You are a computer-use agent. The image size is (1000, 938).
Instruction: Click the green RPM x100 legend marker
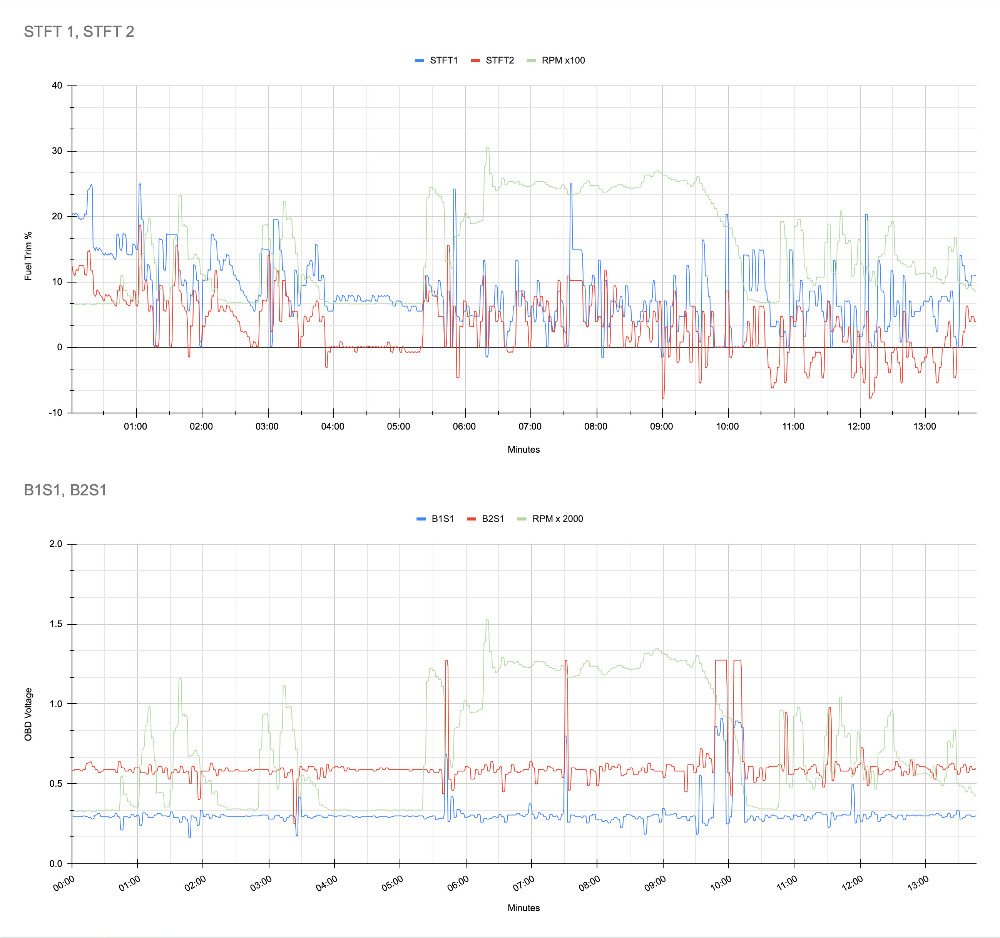(x=531, y=61)
